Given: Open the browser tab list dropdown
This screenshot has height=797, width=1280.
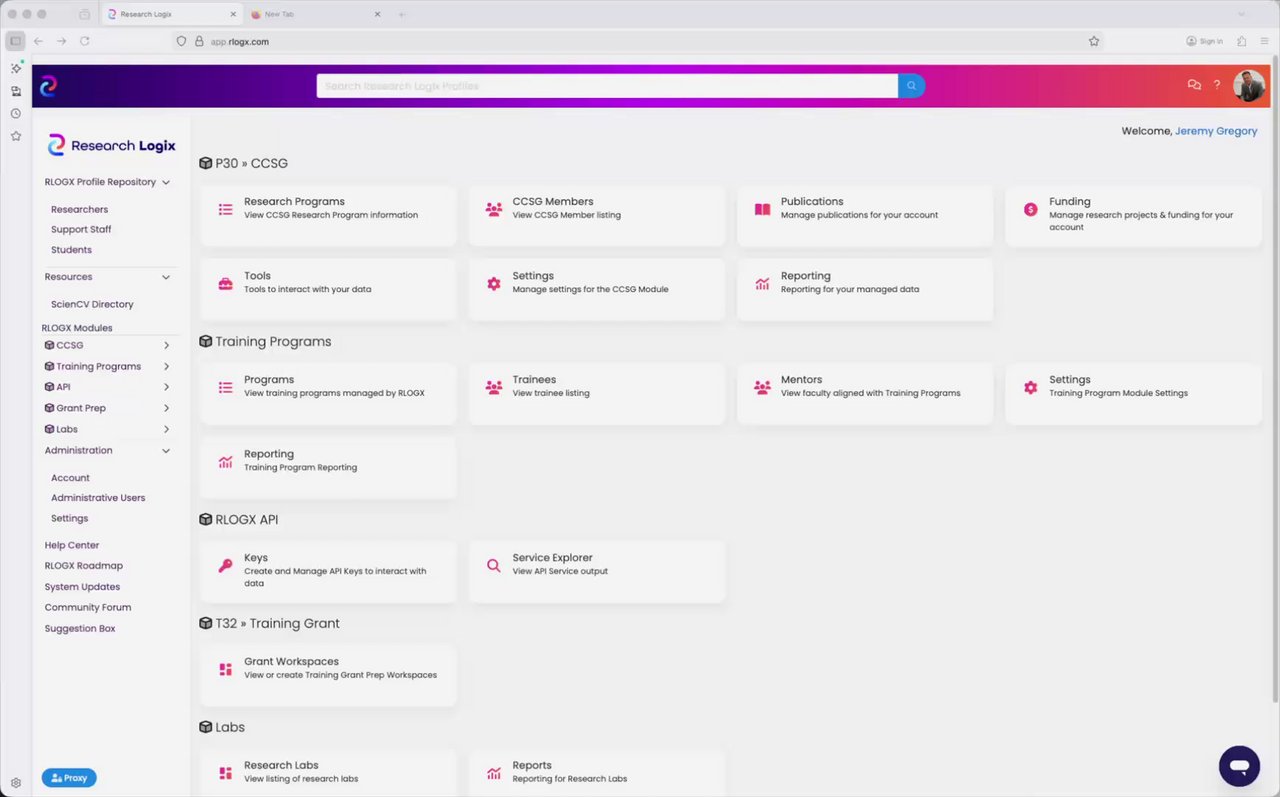Looking at the screenshot, I should click(x=1241, y=14).
